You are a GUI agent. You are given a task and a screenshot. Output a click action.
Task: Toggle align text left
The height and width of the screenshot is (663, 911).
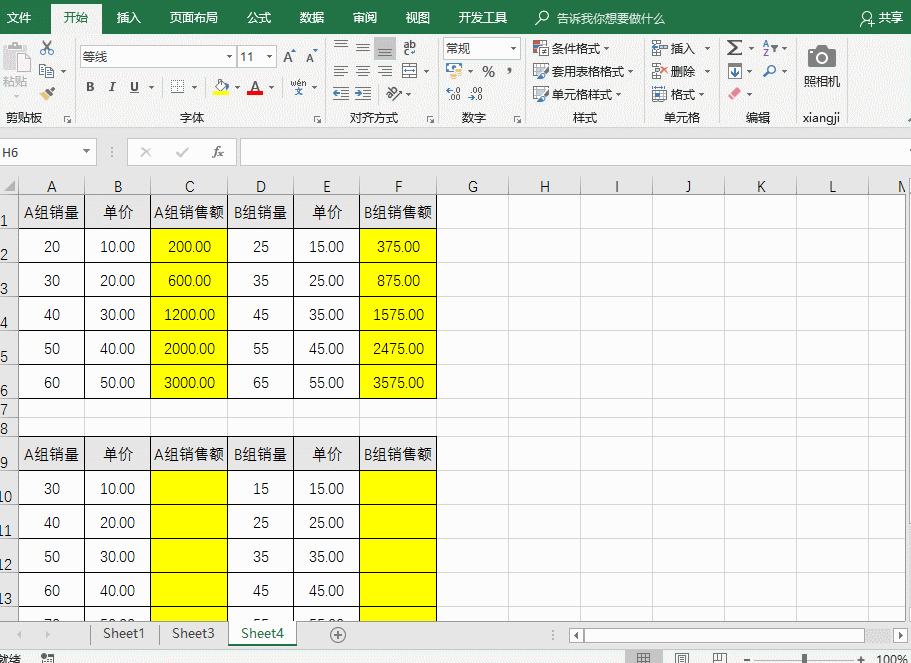click(x=341, y=71)
